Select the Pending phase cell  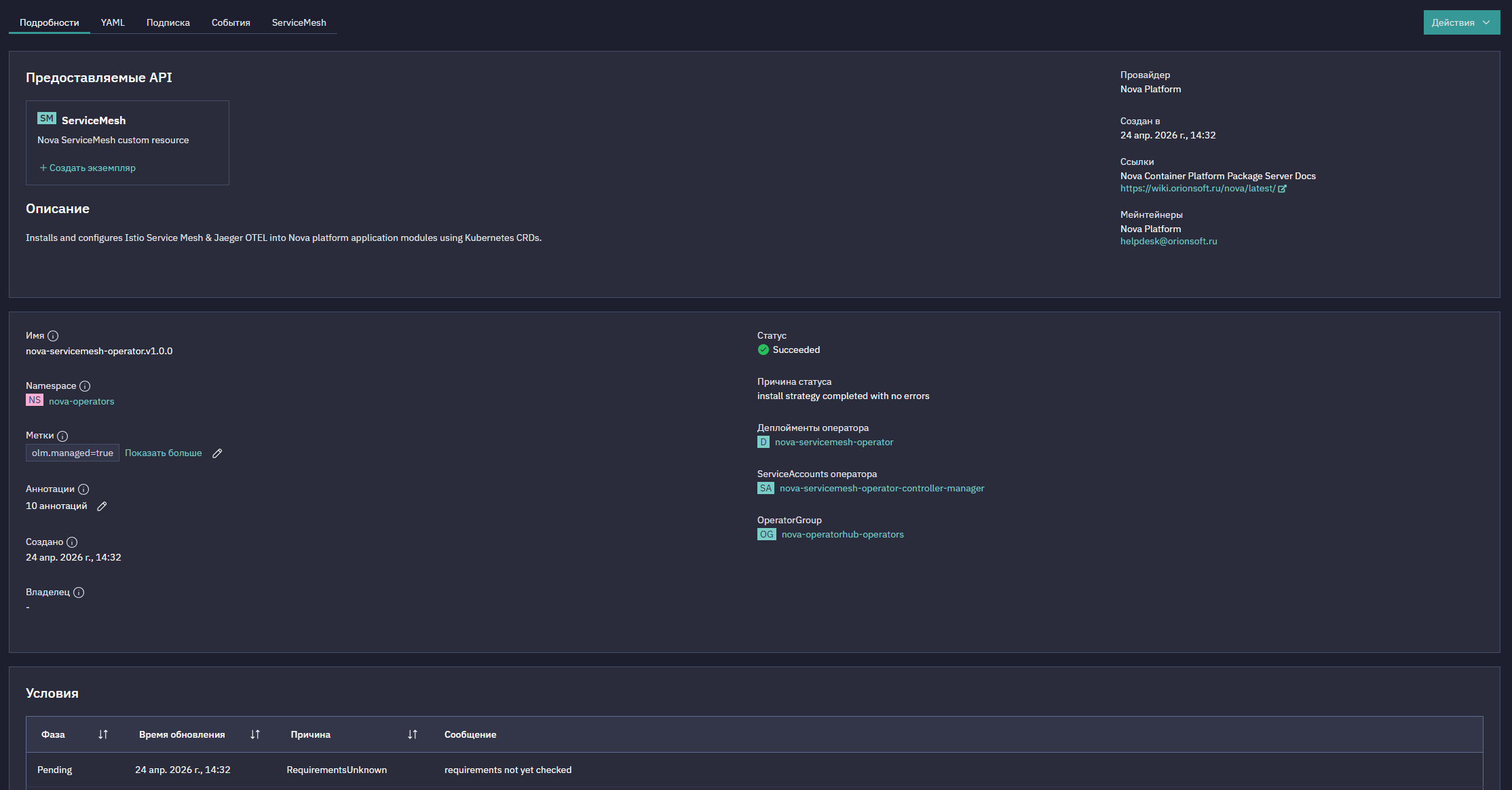pos(54,770)
